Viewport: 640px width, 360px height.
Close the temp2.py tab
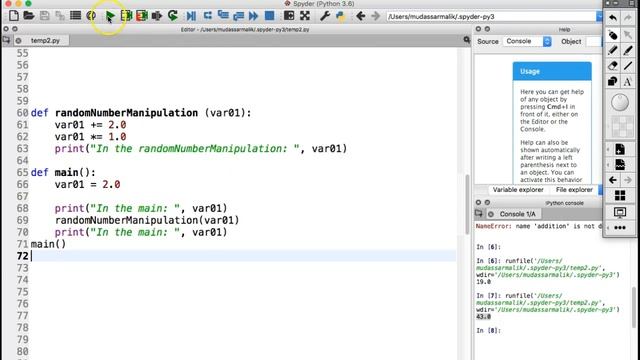point(18,40)
